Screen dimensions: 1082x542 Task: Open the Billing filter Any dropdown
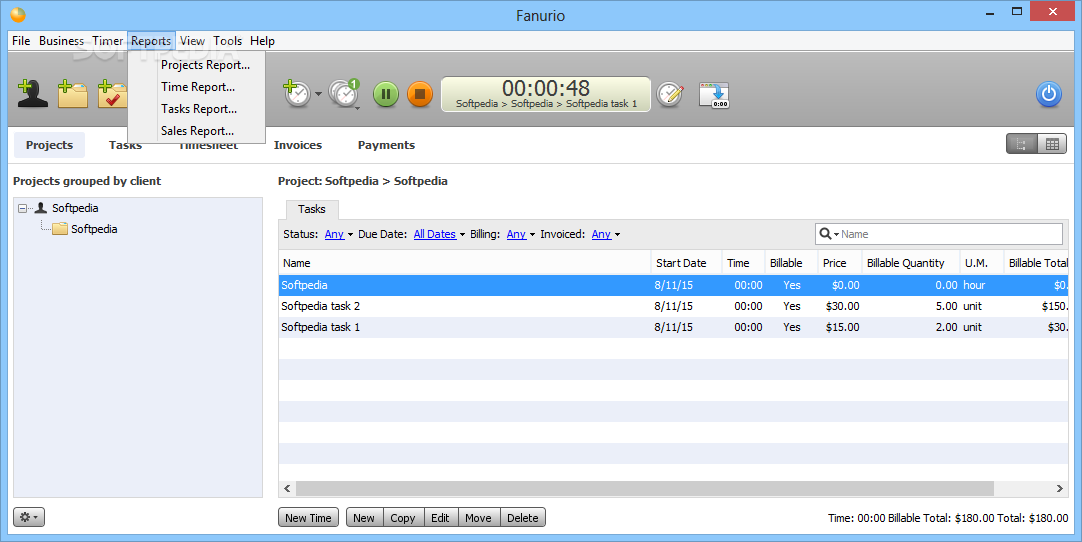(520, 234)
